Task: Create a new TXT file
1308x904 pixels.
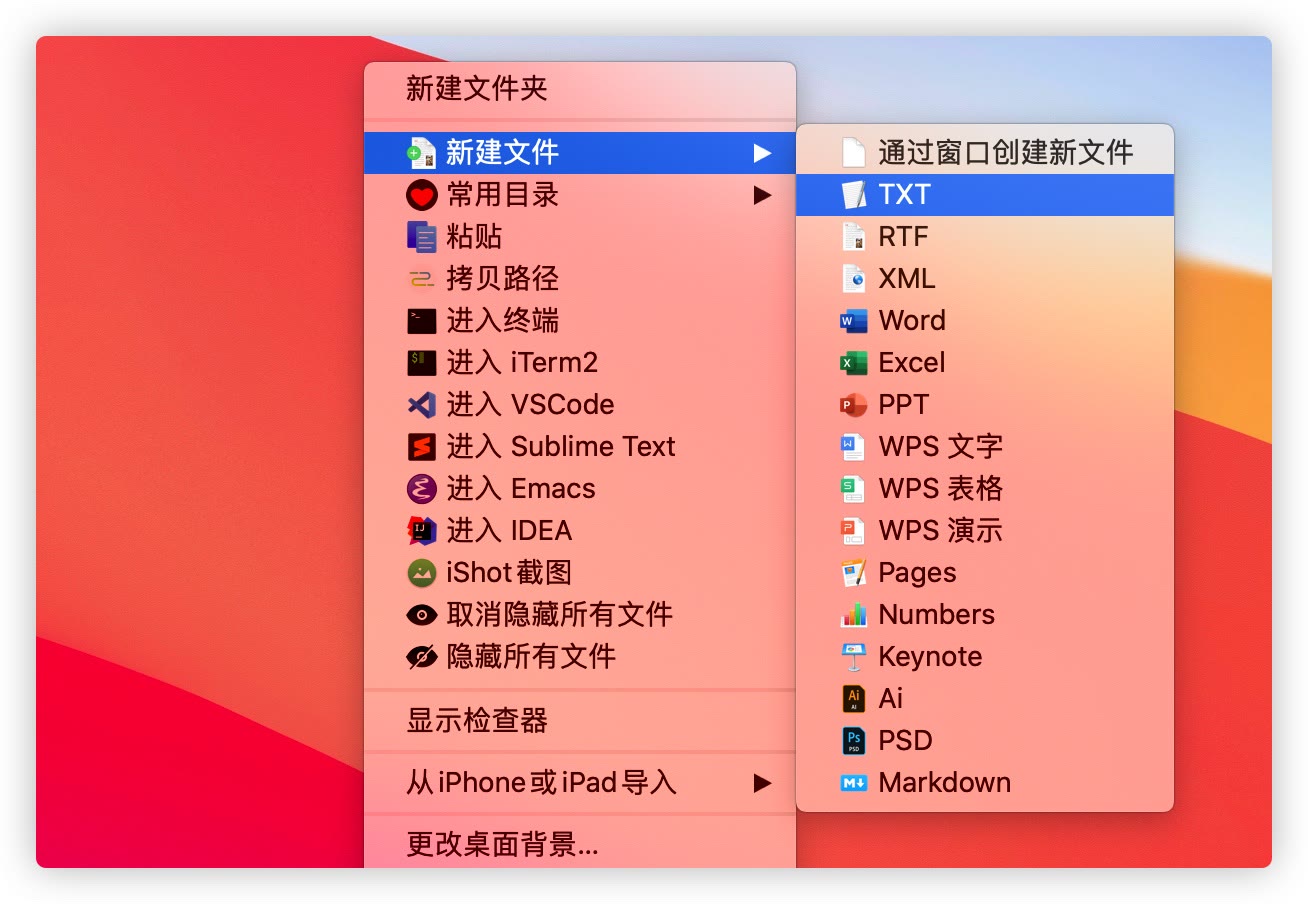Action: pyautogui.click(x=985, y=195)
